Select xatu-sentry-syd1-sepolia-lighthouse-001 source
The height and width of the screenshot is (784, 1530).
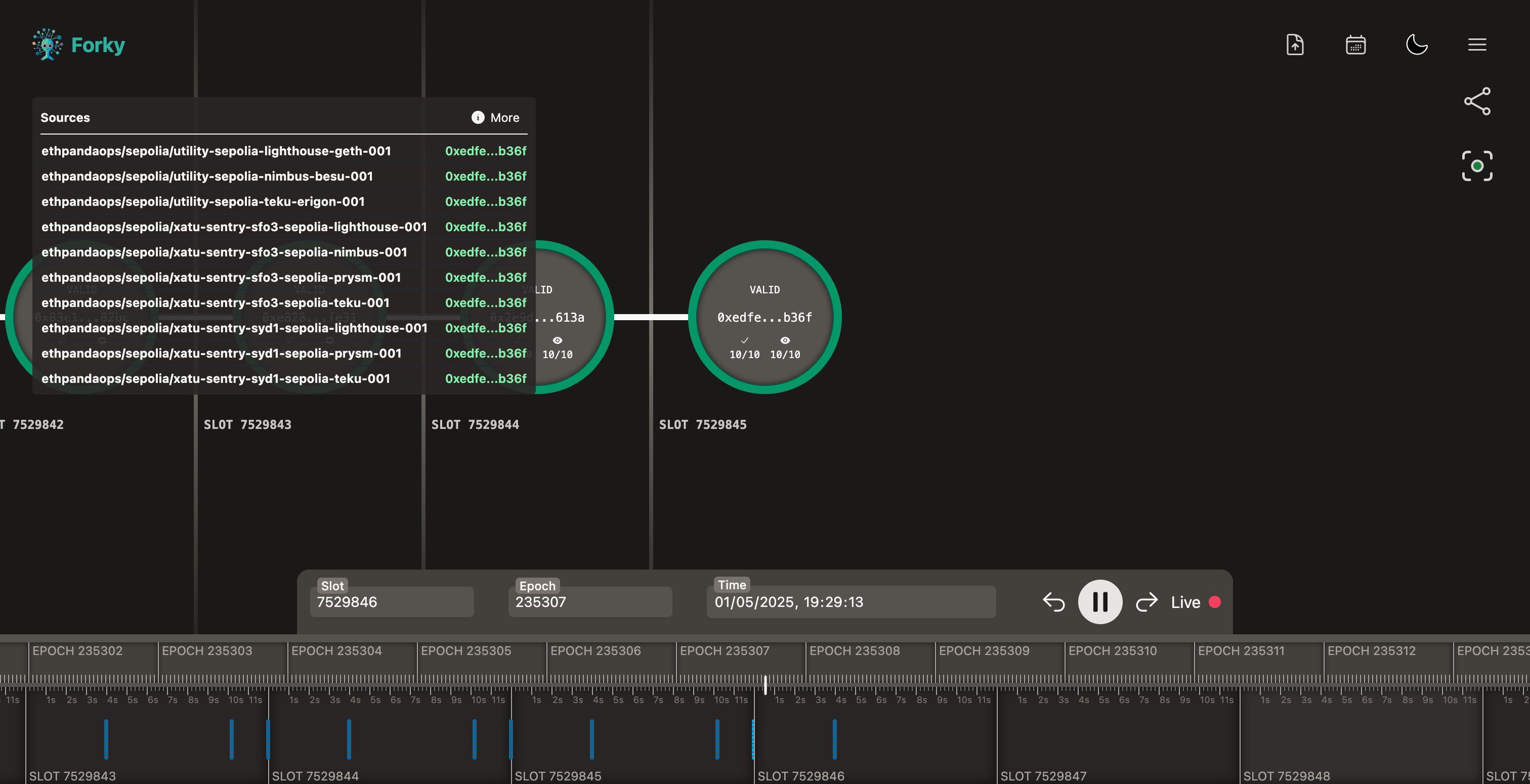[284, 328]
